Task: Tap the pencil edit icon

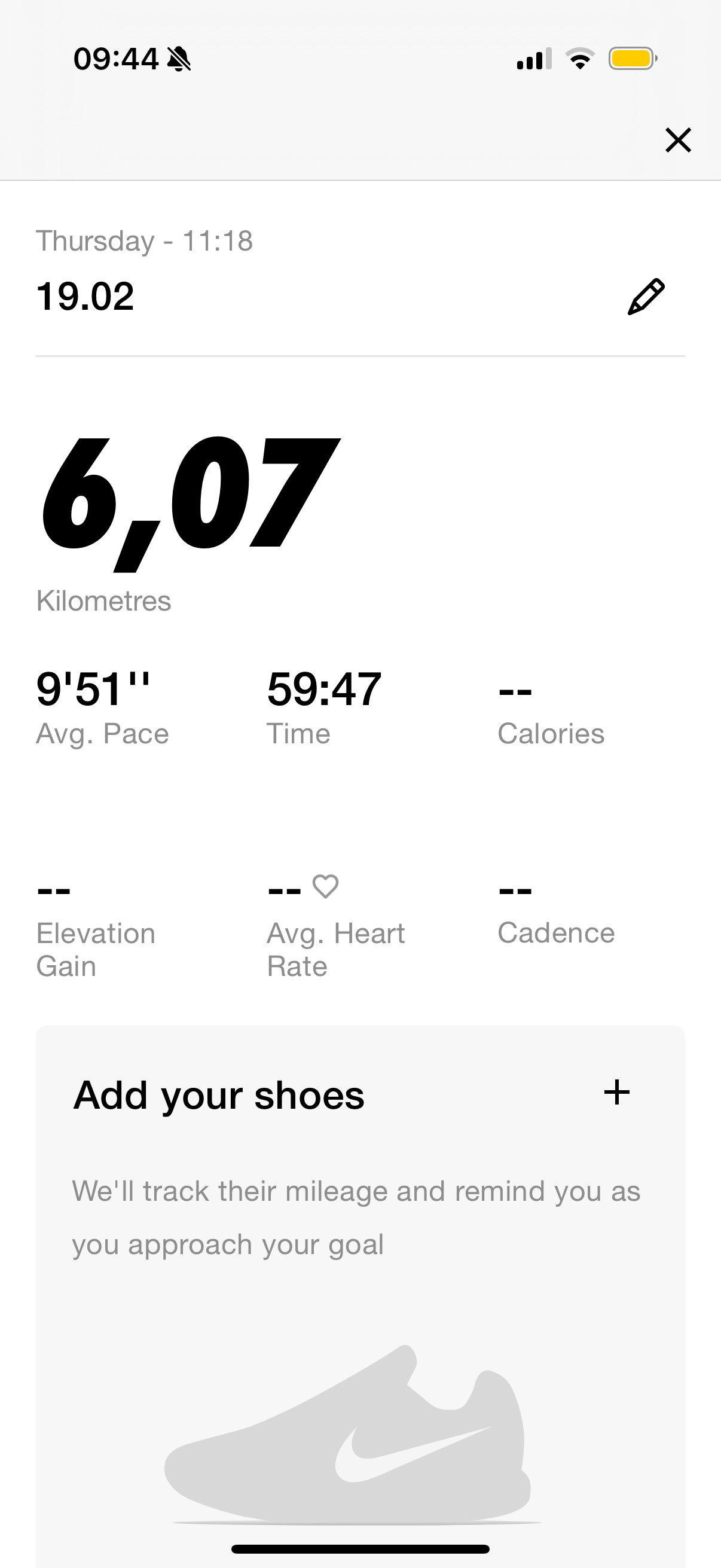Action: point(646,297)
